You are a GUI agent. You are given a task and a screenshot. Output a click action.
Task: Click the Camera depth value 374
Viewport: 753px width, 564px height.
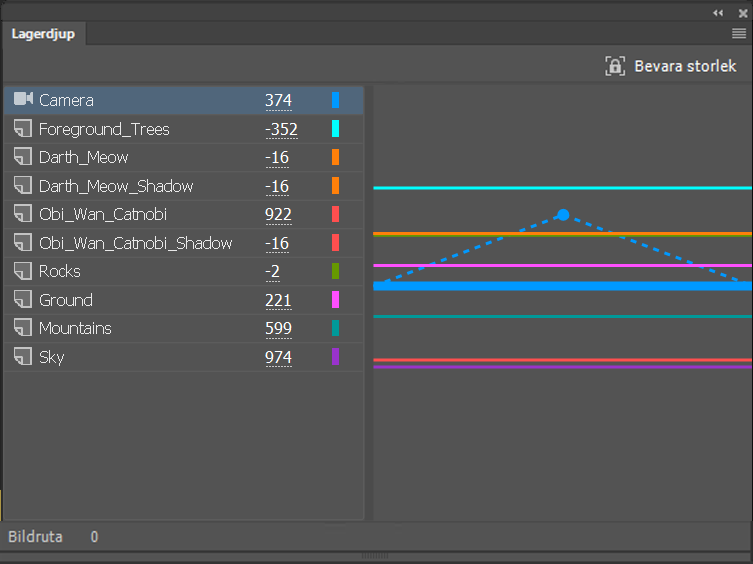[x=278, y=100]
